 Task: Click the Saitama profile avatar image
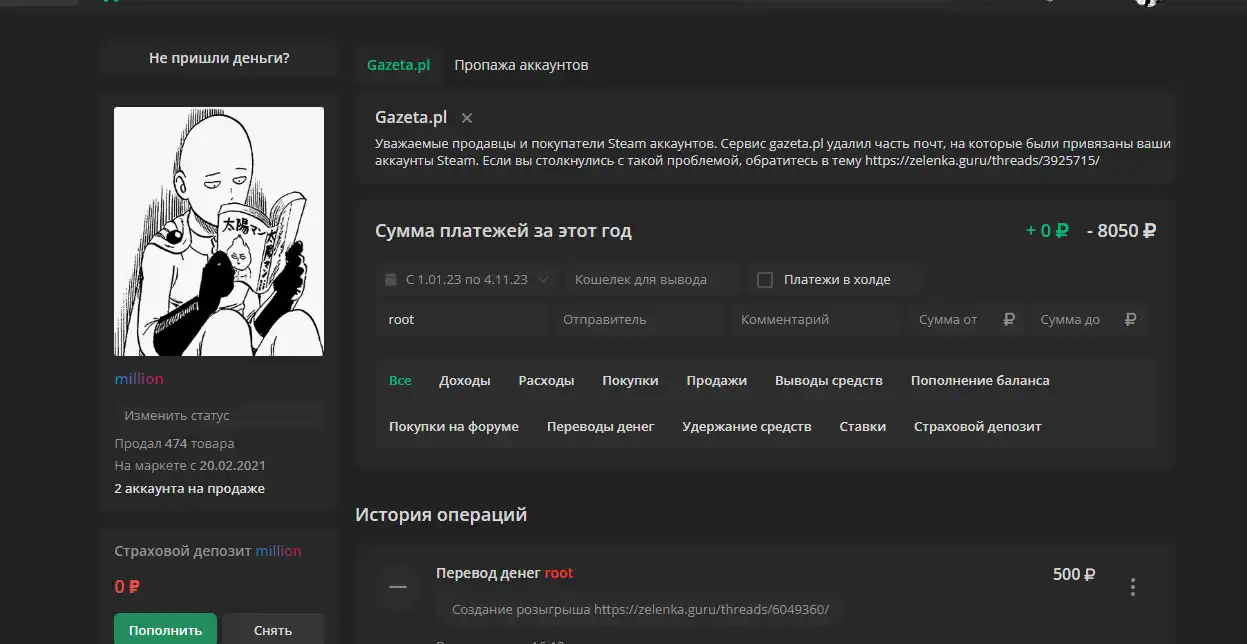[219, 231]
